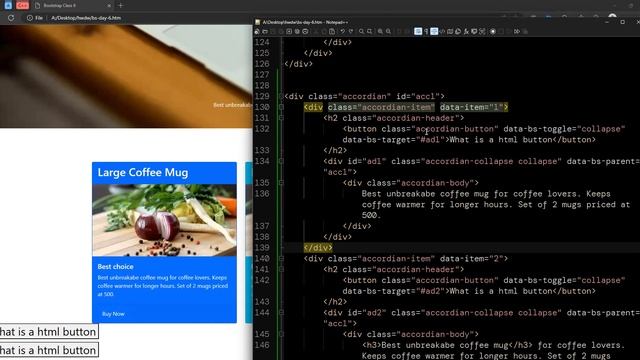Viewport: 640px width, 360px height.
Task: Click first 'hat is a html button'
Action: pyautogui.click(x=49, y=331)
